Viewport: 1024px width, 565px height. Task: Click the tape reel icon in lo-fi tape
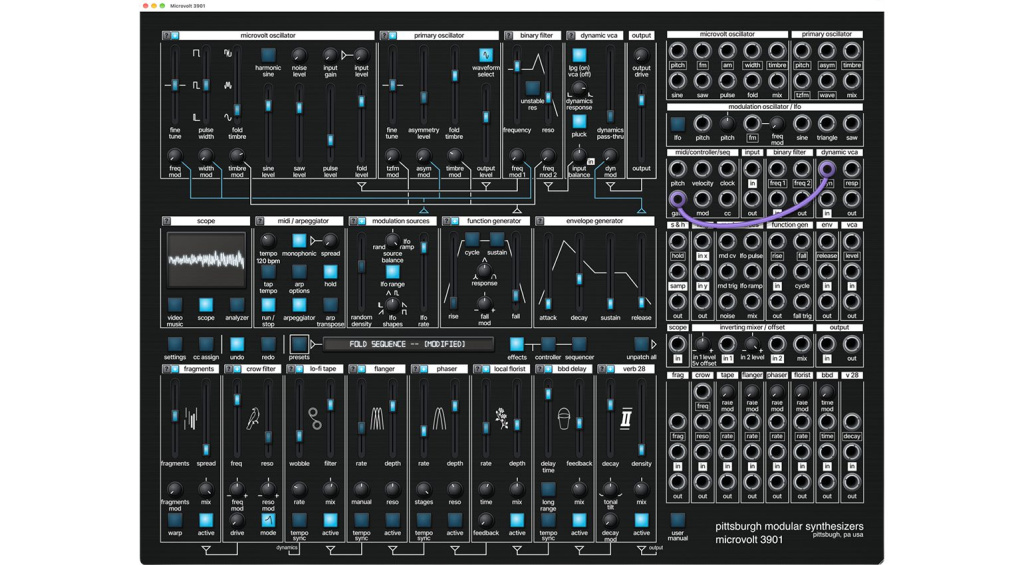[315, 419]
